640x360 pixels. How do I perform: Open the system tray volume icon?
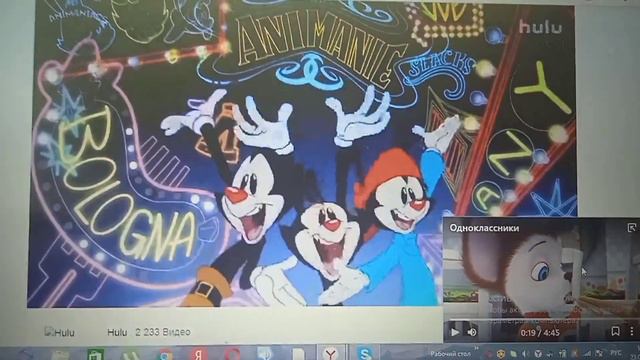pyautogui.click(x=525, y=353)
